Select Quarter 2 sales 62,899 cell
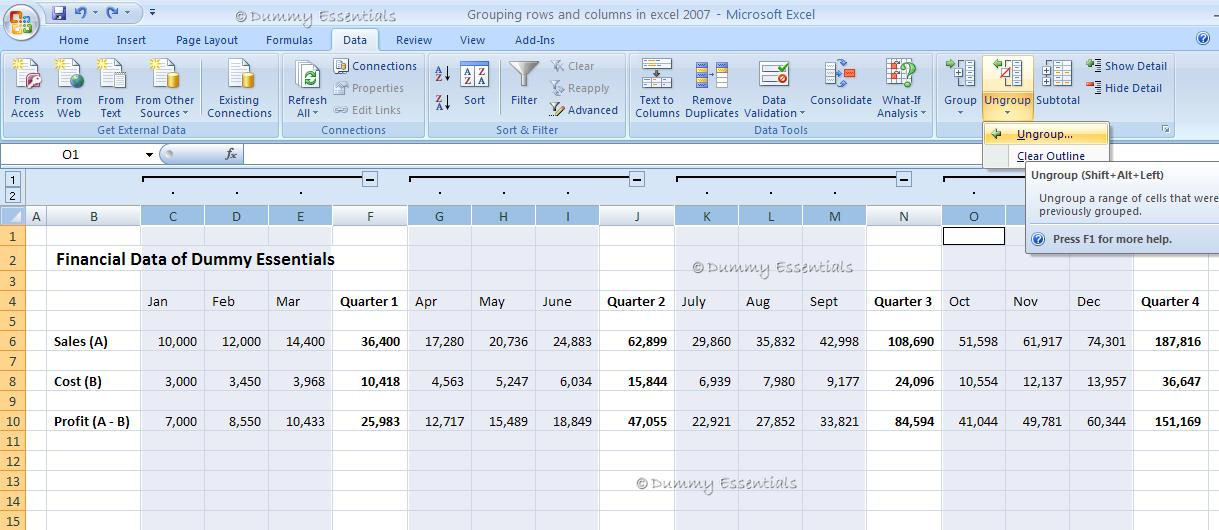1219x530 pixels. [637, 341]
